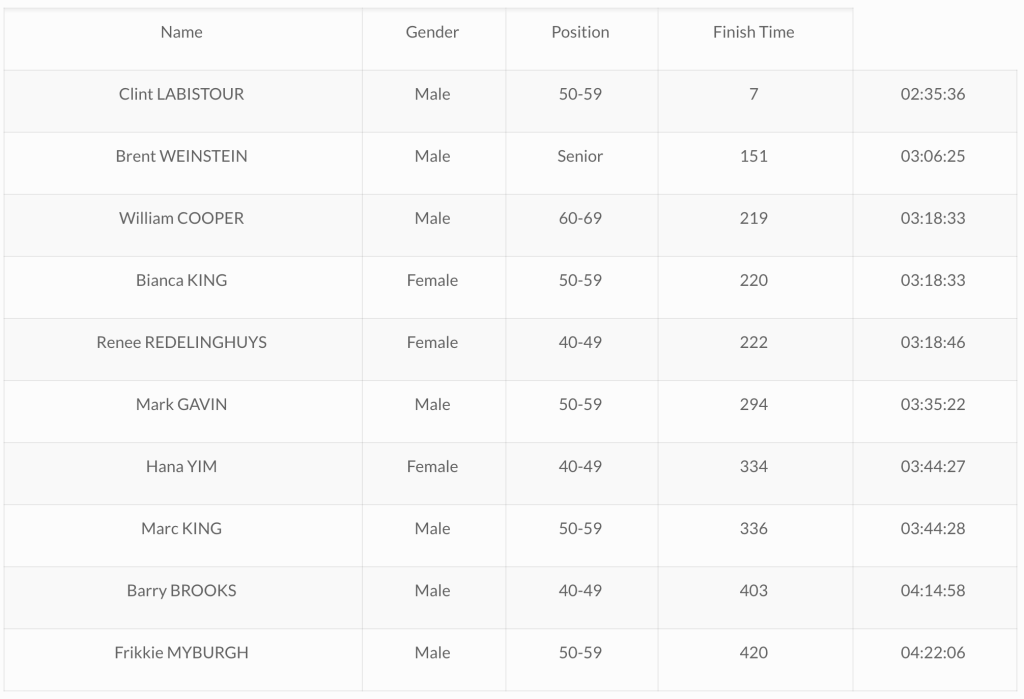Click on Marc KING's name
Image resolution: width=1024 pixels, height=699 pixels.
(x=181, y=528)
